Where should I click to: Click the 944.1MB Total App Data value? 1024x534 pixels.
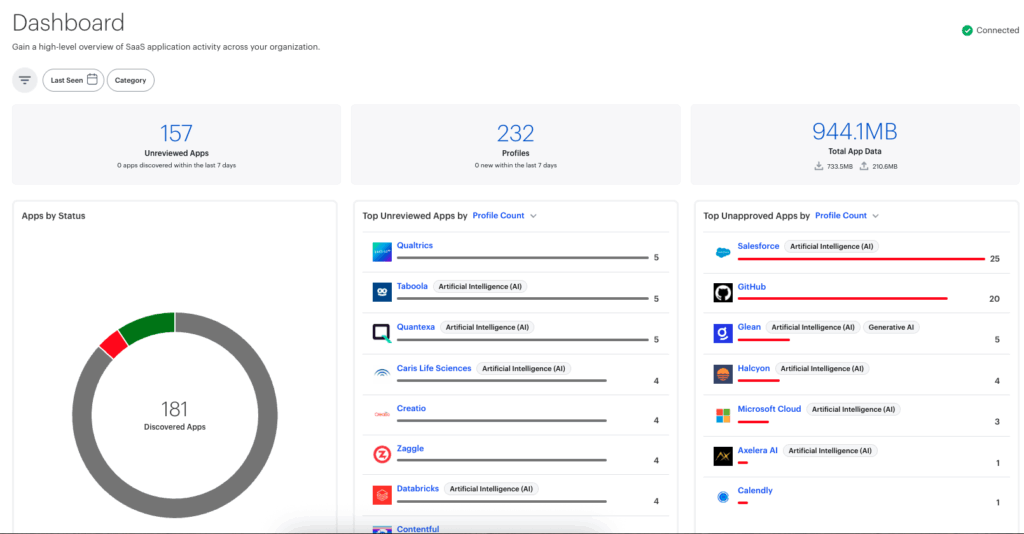(855, 131)
